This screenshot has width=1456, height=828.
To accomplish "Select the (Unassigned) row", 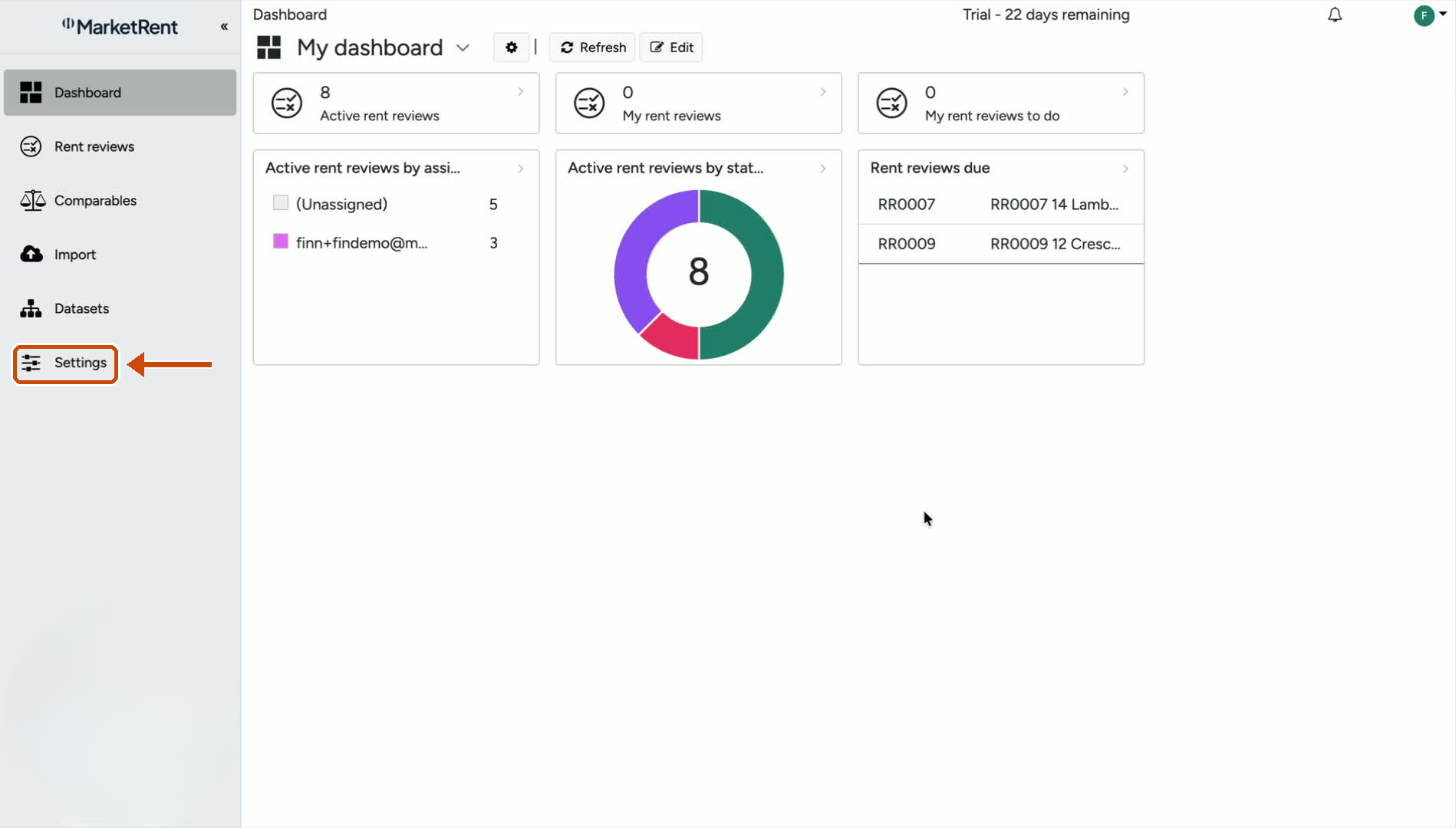I will 396,205.
